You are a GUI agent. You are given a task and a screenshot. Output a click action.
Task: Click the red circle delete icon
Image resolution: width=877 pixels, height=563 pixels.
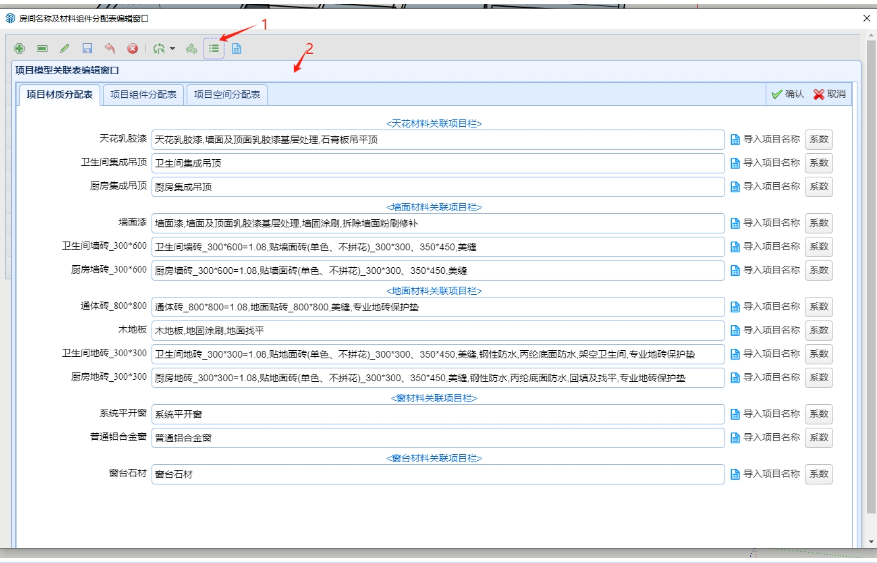(x=132, y=48)
